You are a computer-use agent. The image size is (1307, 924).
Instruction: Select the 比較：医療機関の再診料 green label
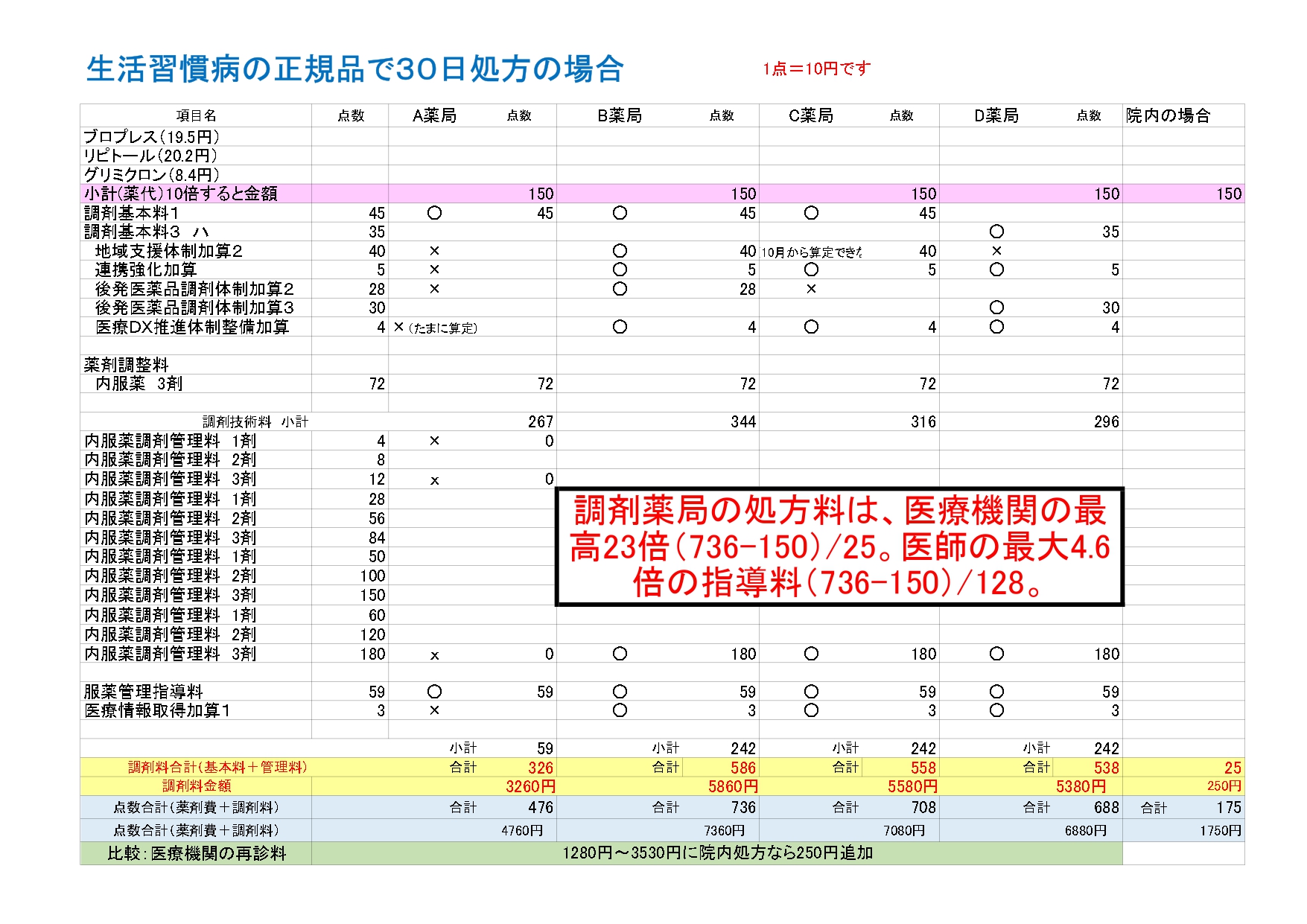197,853
